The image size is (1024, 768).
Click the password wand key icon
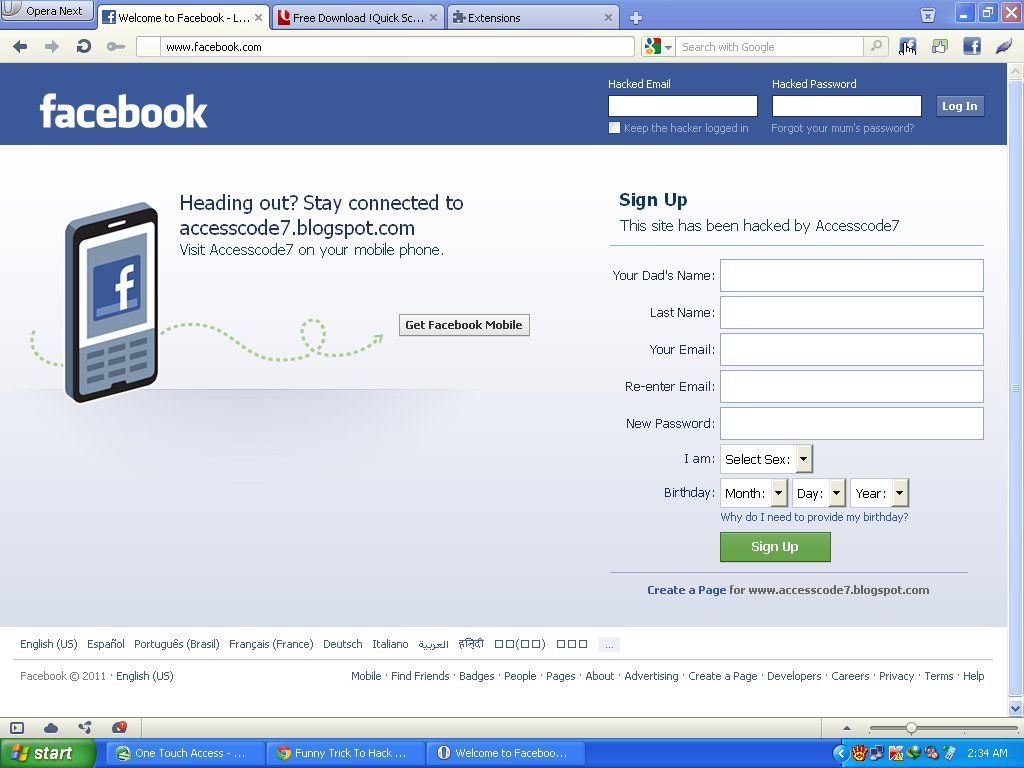tap(116, 46)
